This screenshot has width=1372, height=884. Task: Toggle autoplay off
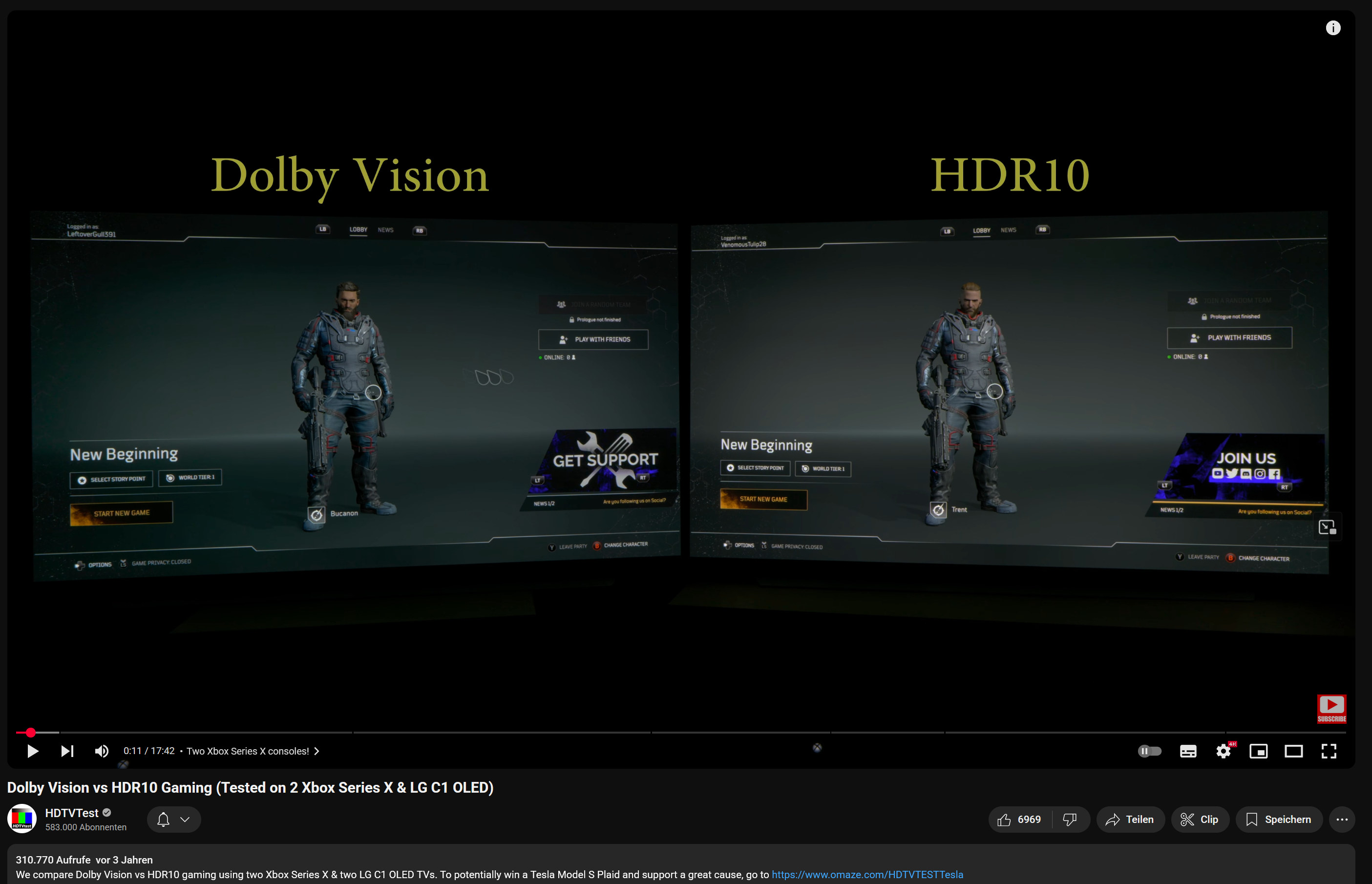coord(1150,751)
